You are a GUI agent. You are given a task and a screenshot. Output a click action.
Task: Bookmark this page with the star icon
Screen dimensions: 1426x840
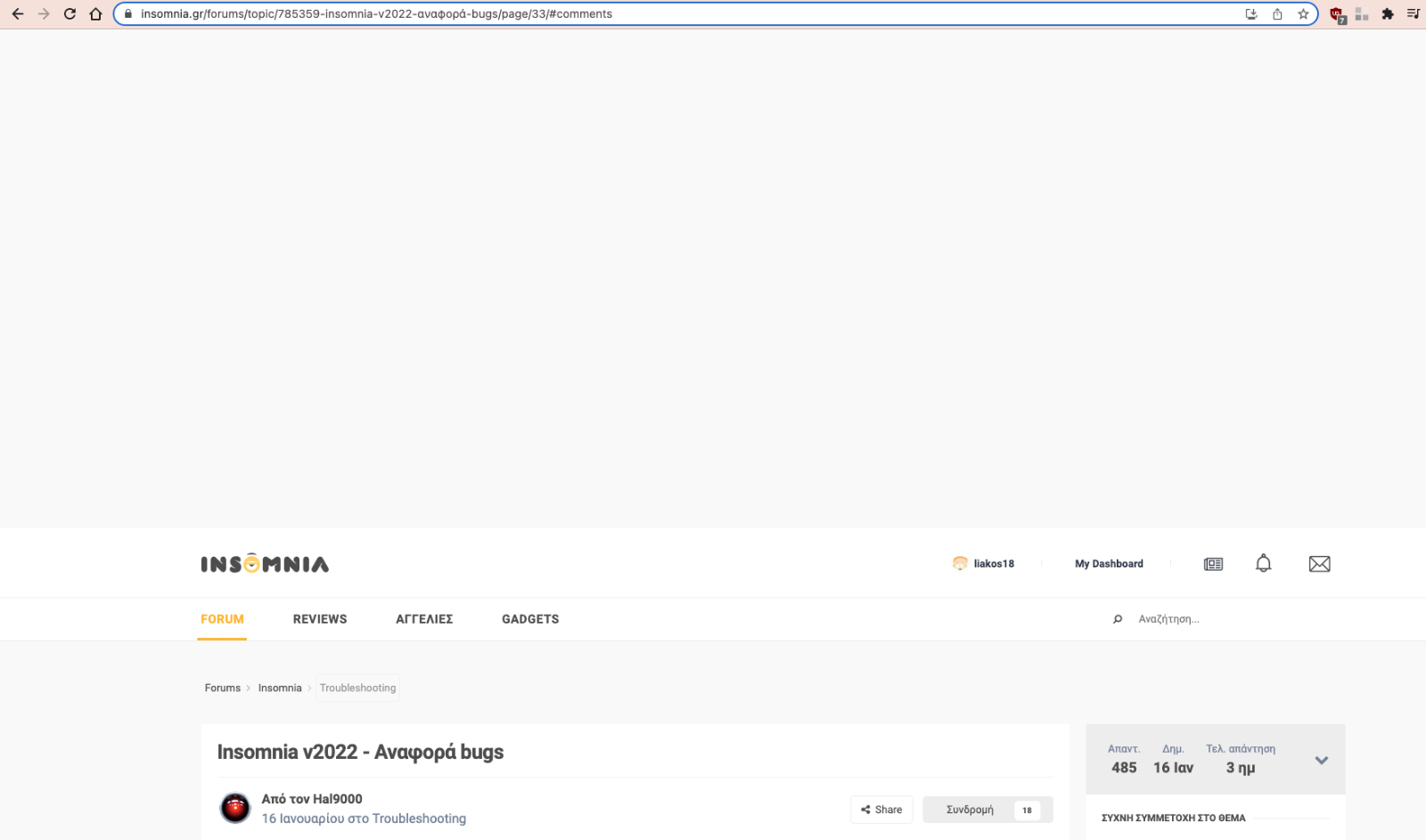pyautogui.click(x=1303, y=14)
